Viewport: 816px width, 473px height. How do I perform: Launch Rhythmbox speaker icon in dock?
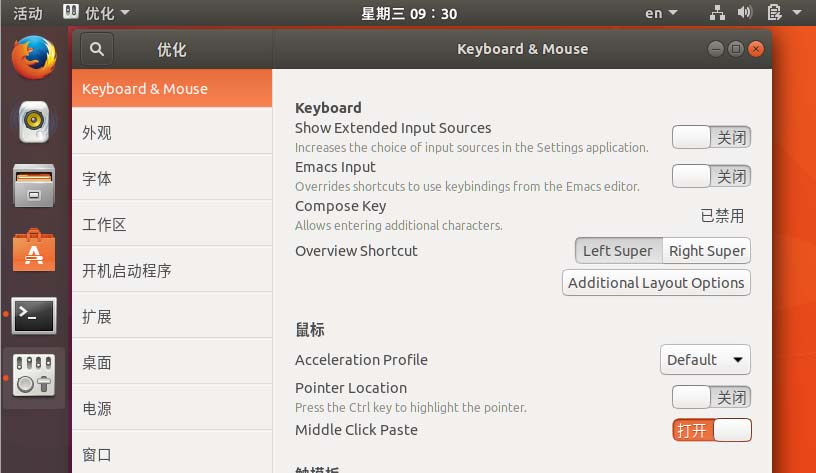[x=34, y=122]
